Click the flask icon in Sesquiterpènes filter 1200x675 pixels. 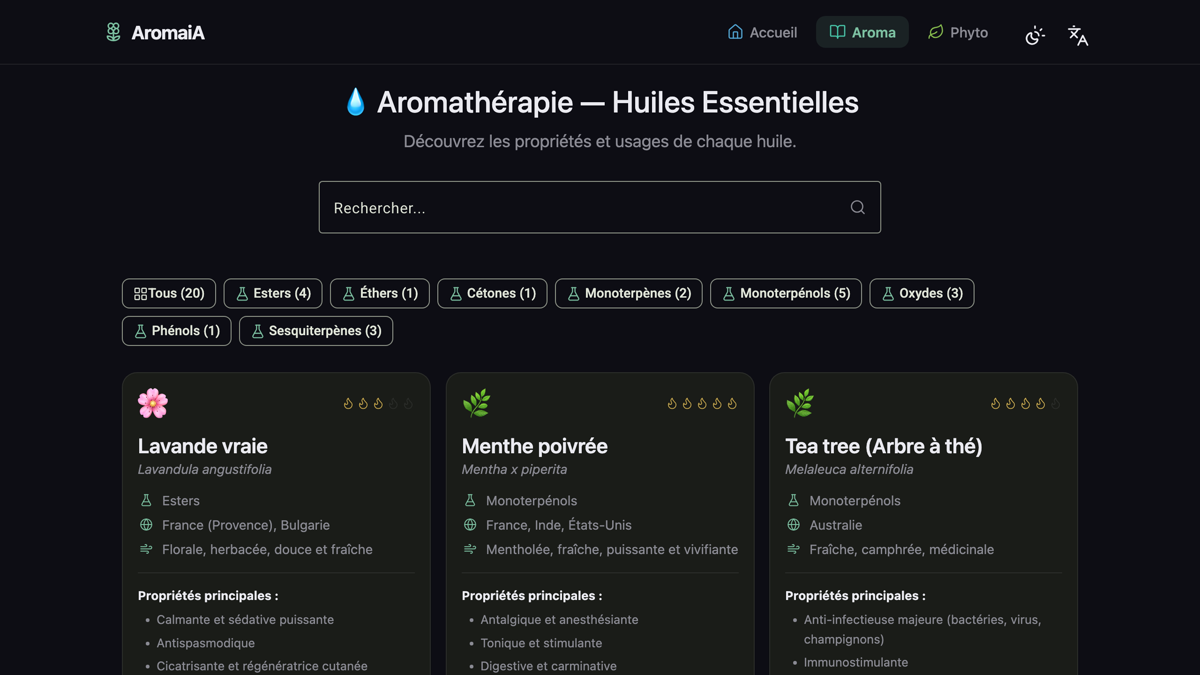[x=257, y=331]
